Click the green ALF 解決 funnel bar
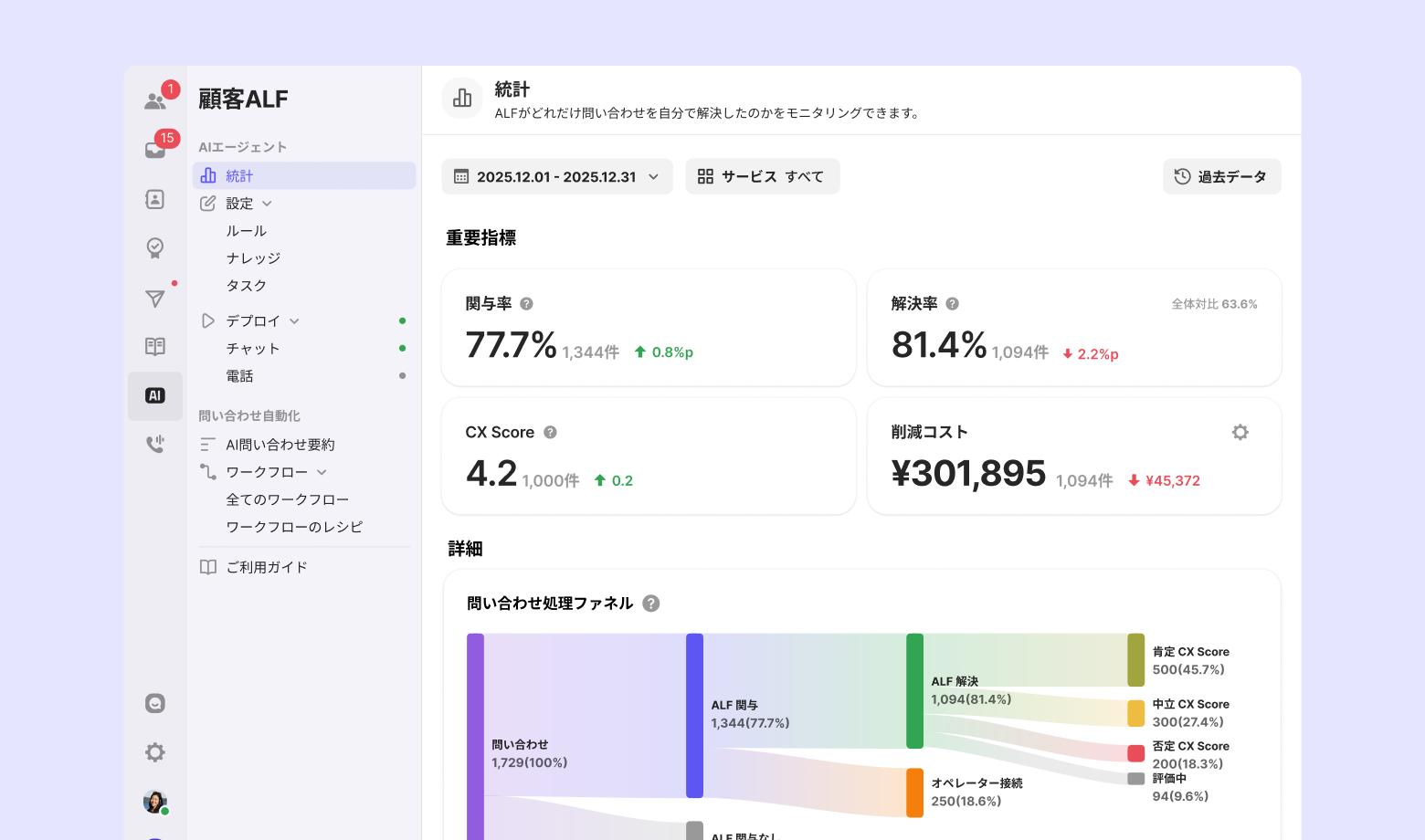1425x840 pixels. tap(914, 690)
